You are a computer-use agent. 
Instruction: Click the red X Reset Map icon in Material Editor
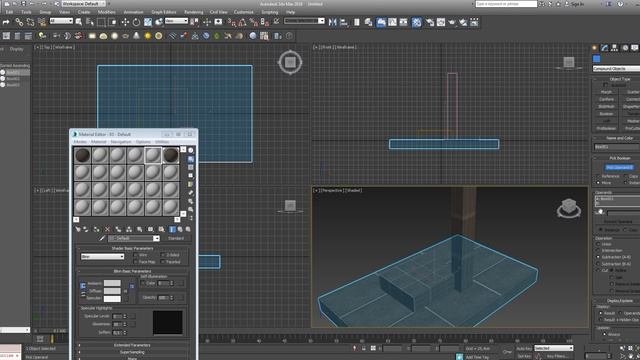click(107, 229)
